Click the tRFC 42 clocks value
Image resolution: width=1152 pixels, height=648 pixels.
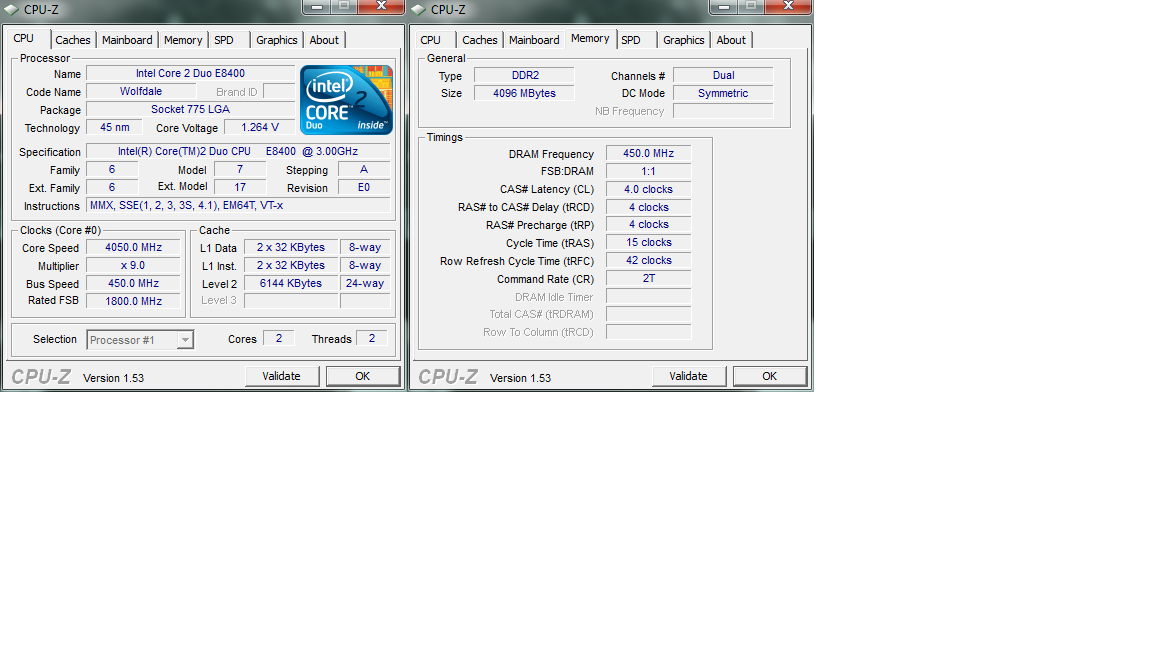point(649,261)
